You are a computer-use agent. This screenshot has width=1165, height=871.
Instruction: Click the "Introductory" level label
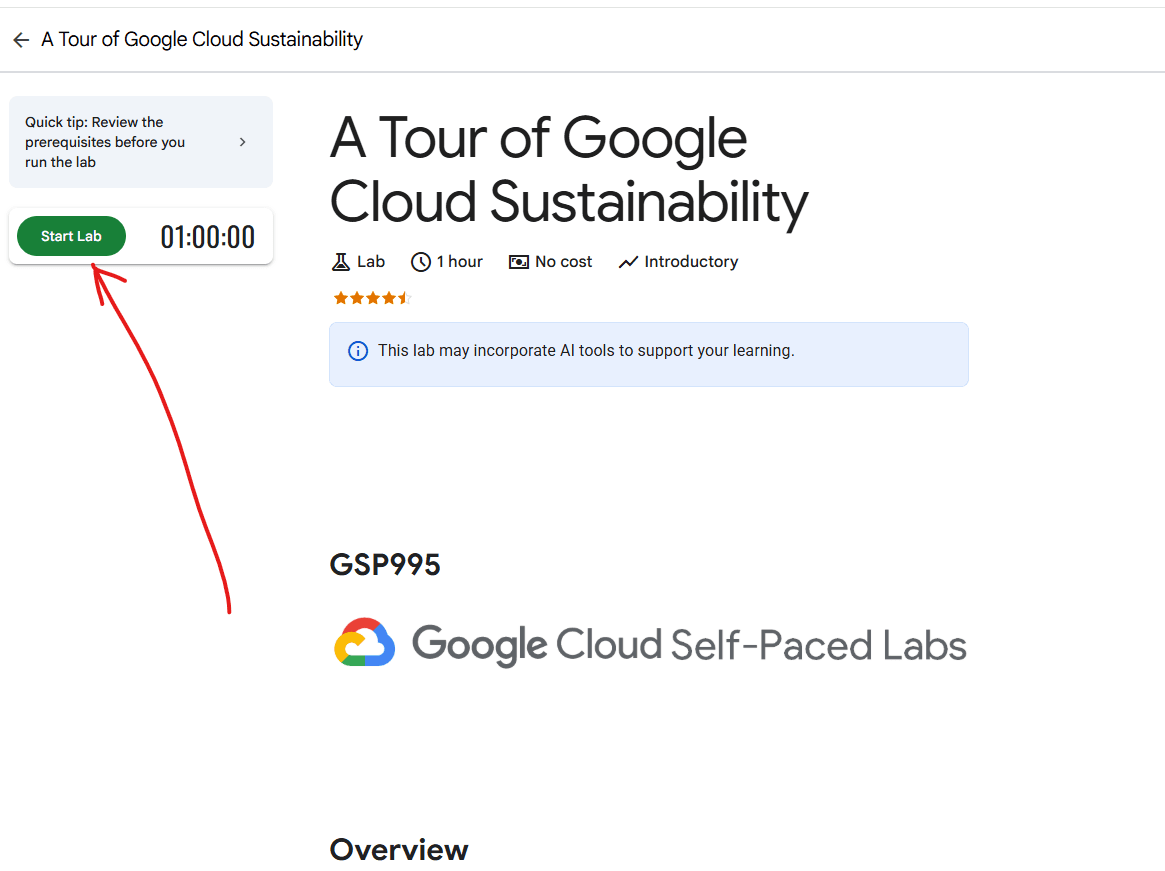(x=691, y=262)
